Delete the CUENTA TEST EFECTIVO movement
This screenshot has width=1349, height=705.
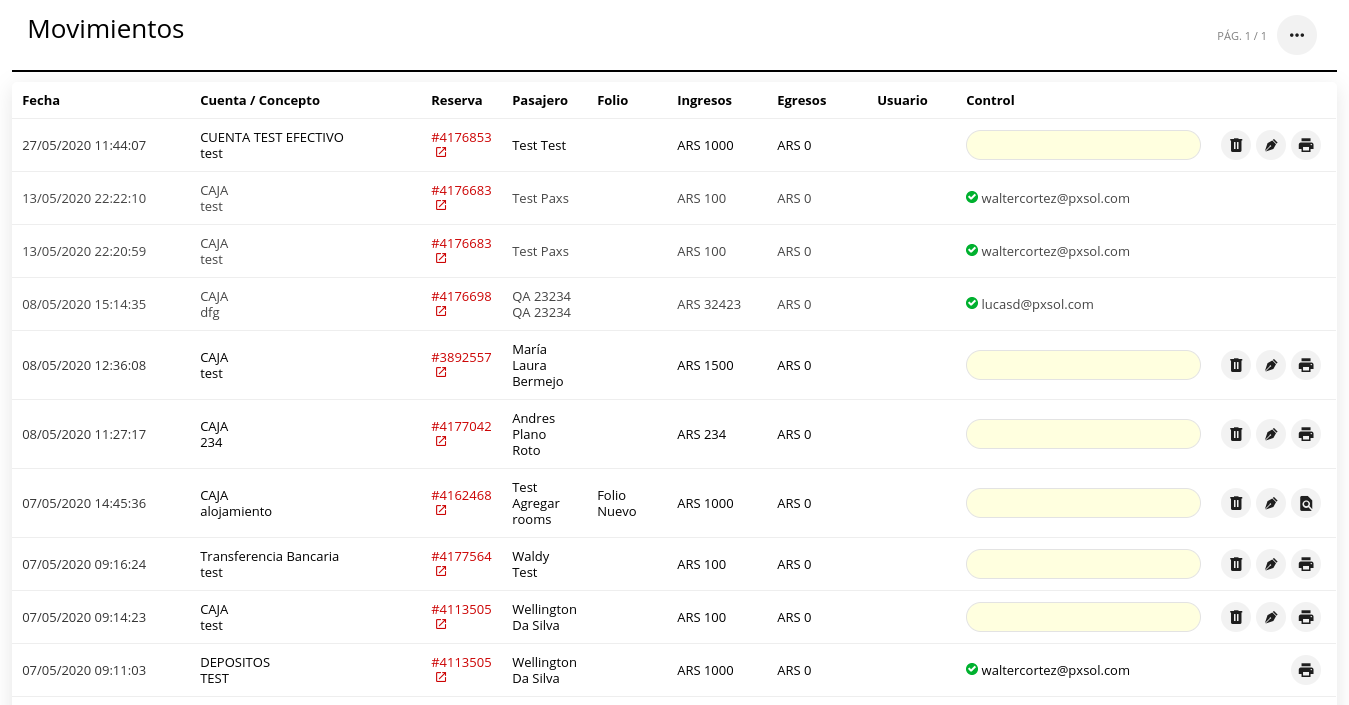(1236, 145)
